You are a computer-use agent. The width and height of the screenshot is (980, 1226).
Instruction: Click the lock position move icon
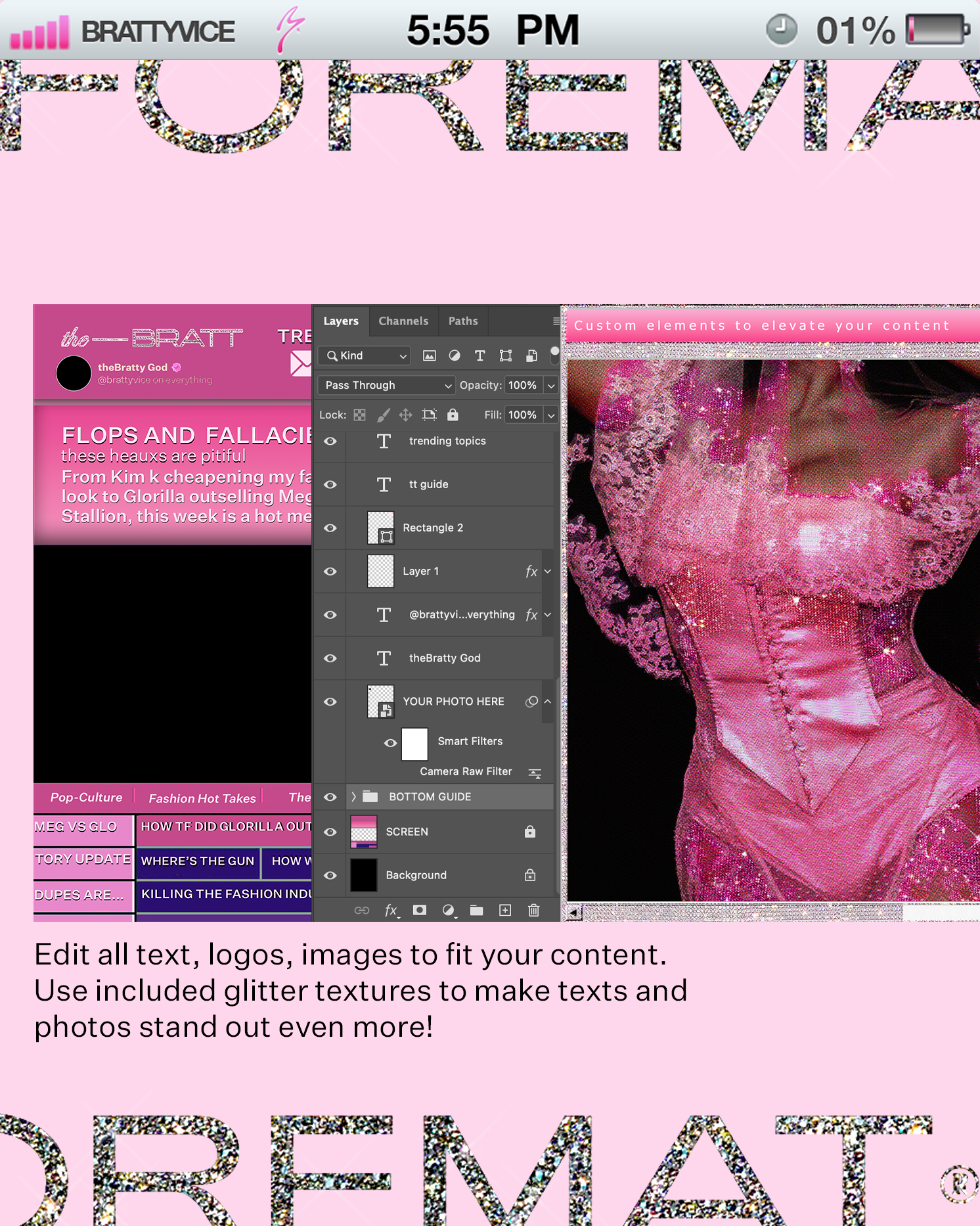[x=405, y=415]
